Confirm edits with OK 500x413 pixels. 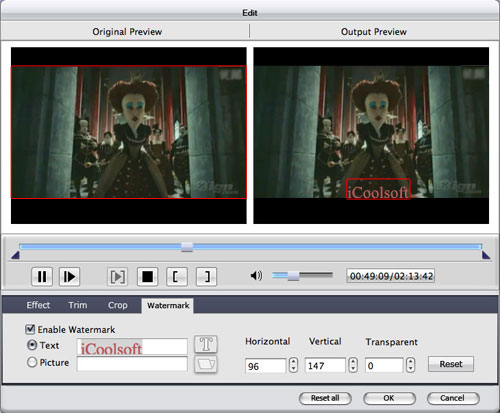(389, 398)
